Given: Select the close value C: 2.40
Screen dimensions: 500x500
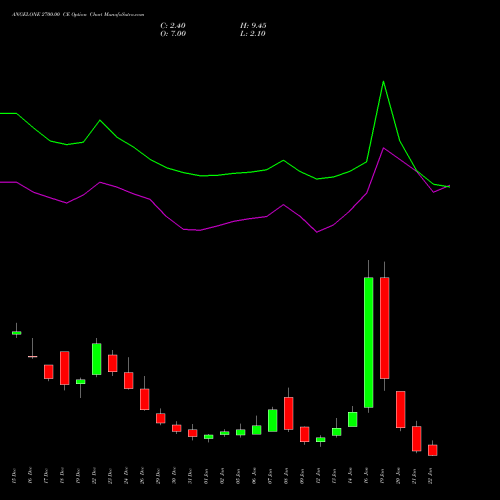Looking at the screenshot, I should tap(173, 26).
